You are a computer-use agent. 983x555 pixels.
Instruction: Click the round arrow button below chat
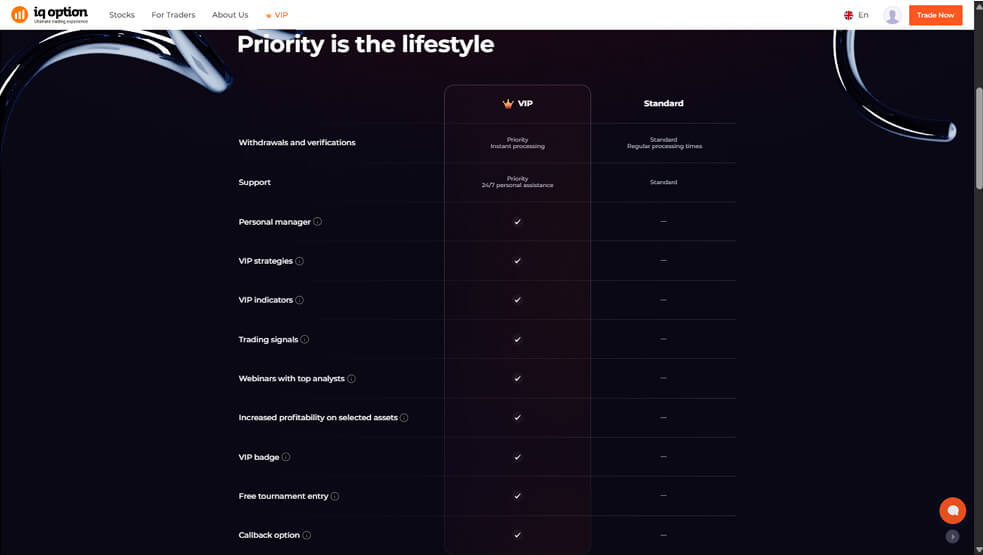pyautogui.click(x=952, y=537)
